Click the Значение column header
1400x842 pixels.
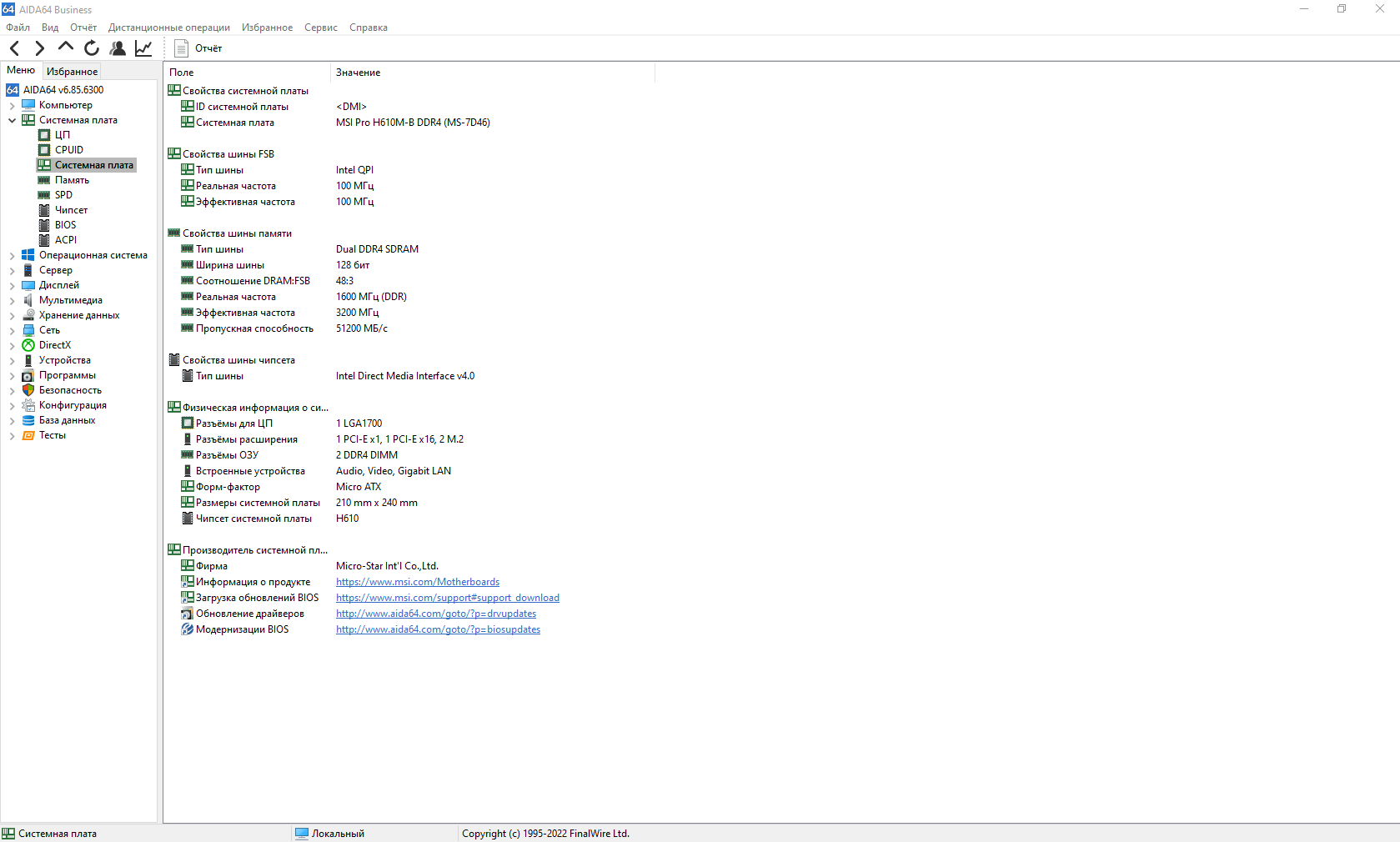click(493, 73)
